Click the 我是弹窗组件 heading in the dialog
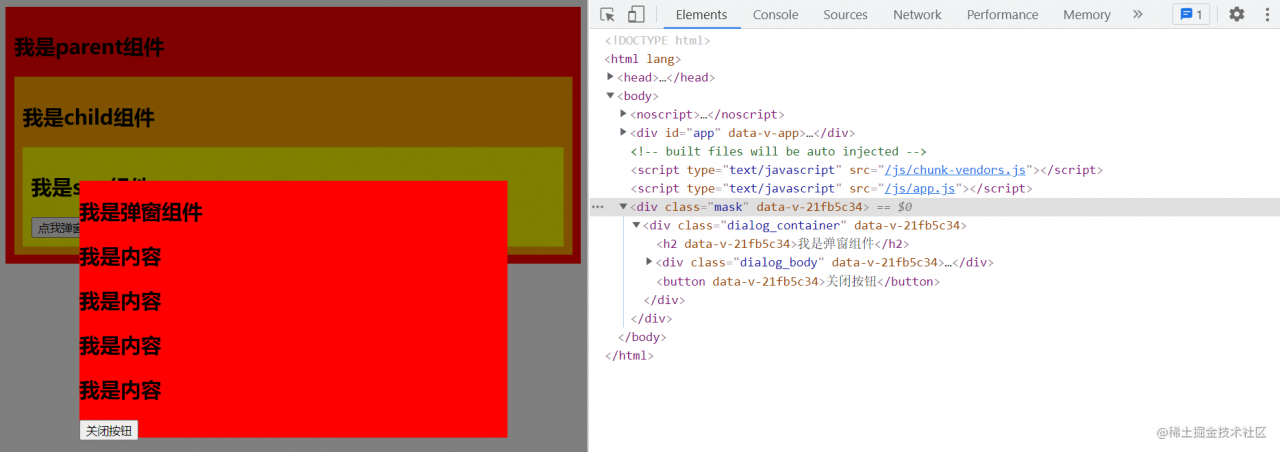The height and width of the screenshot is (452, 1280). pos(141,212)
